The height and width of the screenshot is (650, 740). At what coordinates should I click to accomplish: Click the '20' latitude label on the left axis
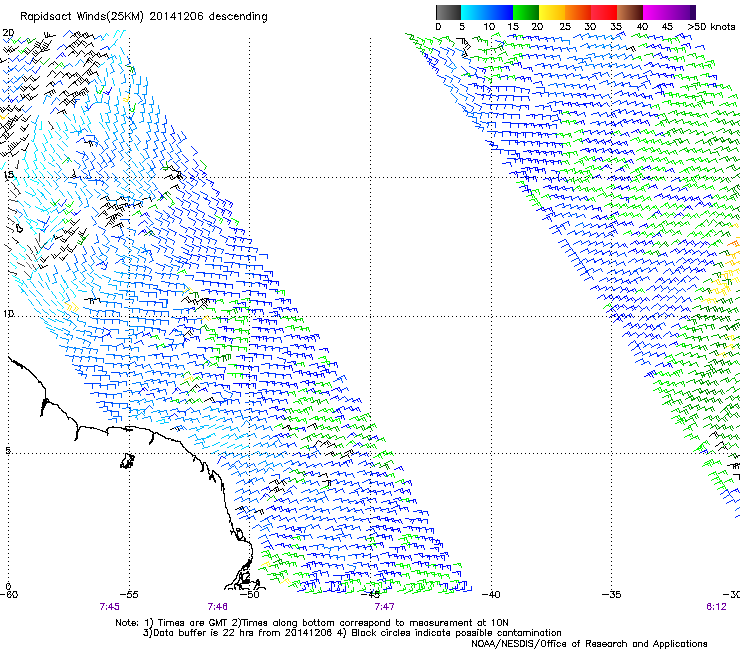click(x=8, y=33)
